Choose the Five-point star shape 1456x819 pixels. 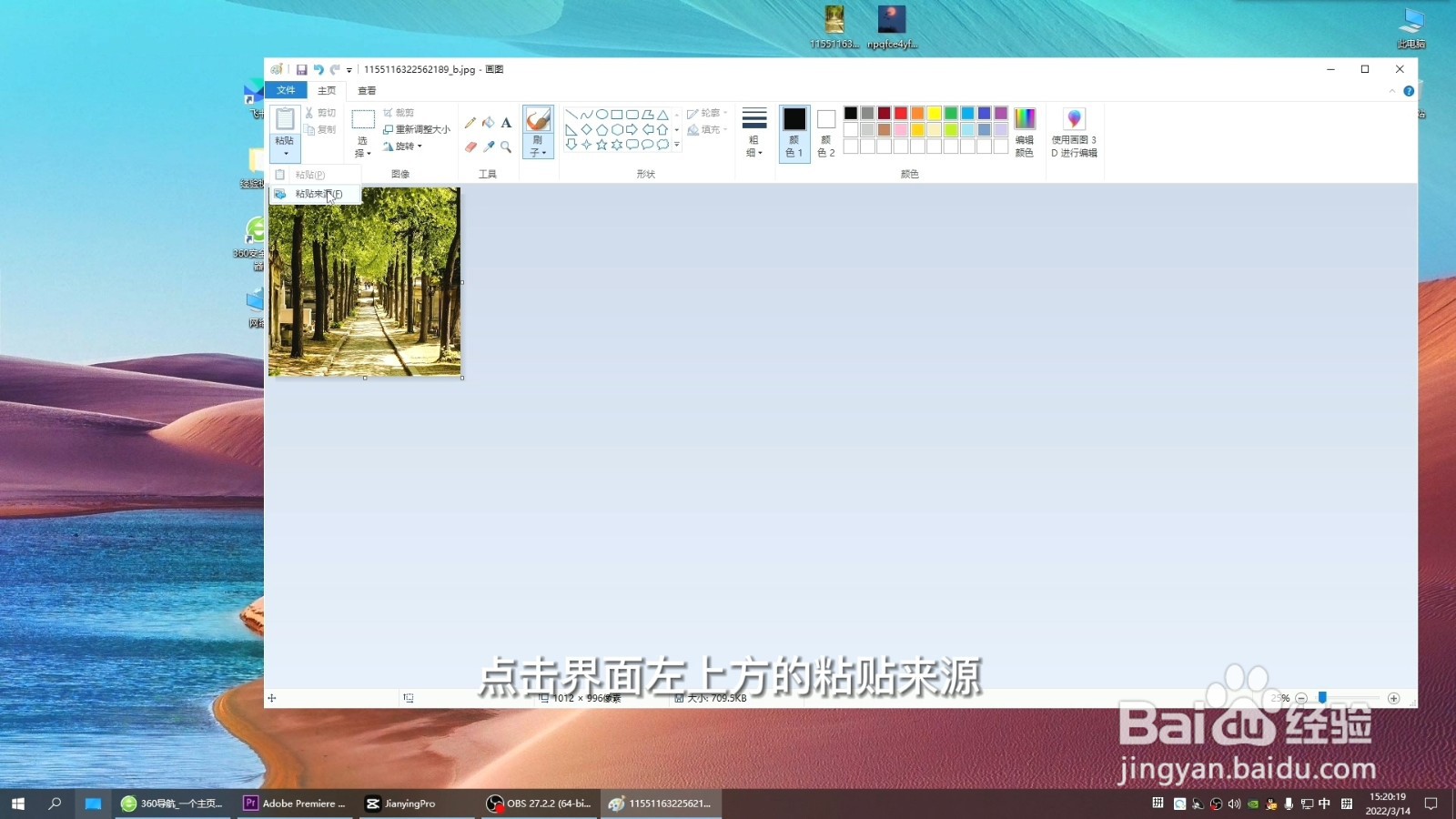click(x=602, y=145)
